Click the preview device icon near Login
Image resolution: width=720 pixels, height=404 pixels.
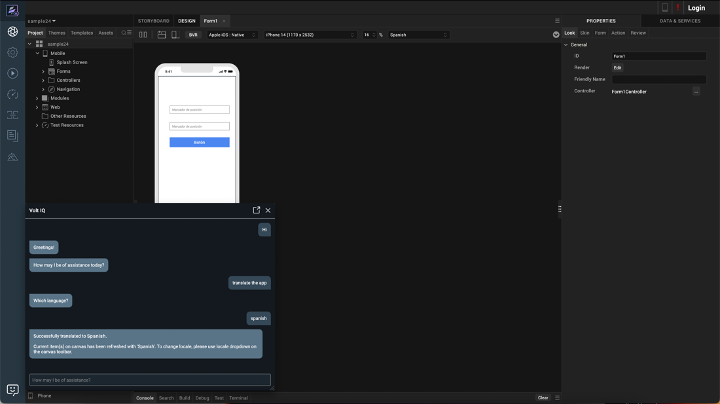tap(664, 7)
